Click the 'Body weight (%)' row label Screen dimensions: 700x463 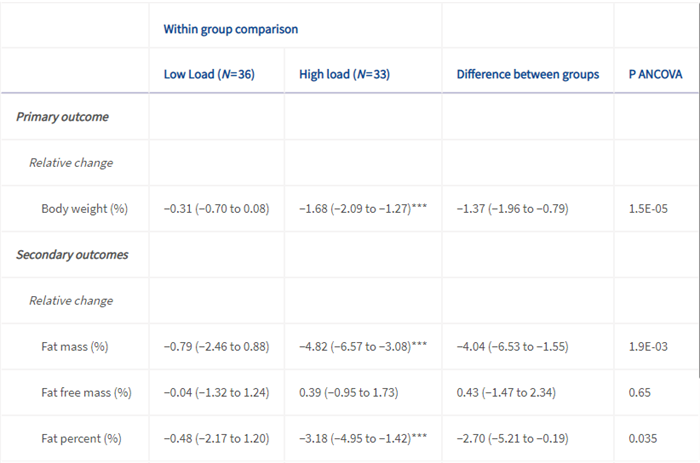(84, 209)
